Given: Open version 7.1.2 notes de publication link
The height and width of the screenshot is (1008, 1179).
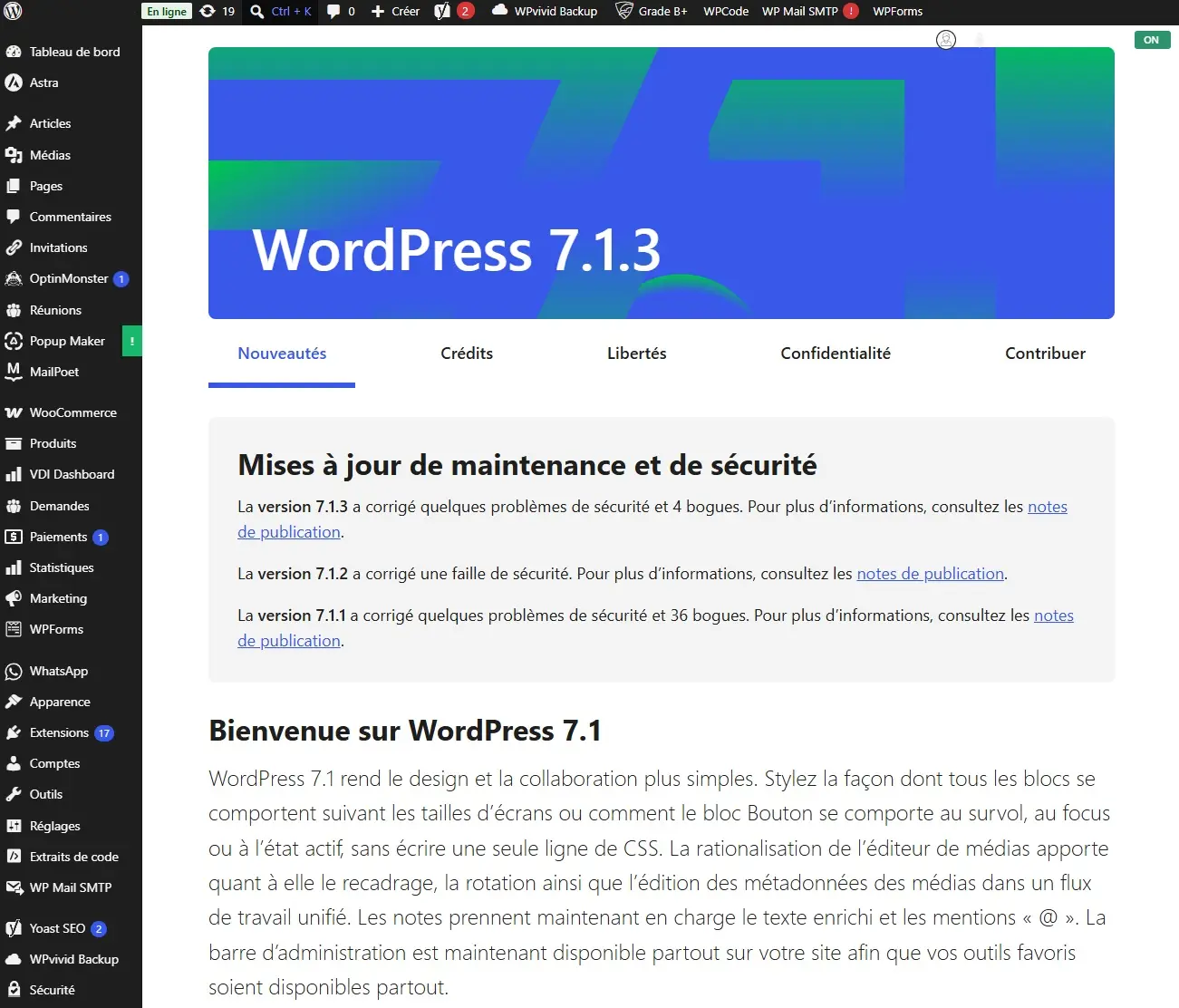Looking at the screenshot, I should coord(931,574).
